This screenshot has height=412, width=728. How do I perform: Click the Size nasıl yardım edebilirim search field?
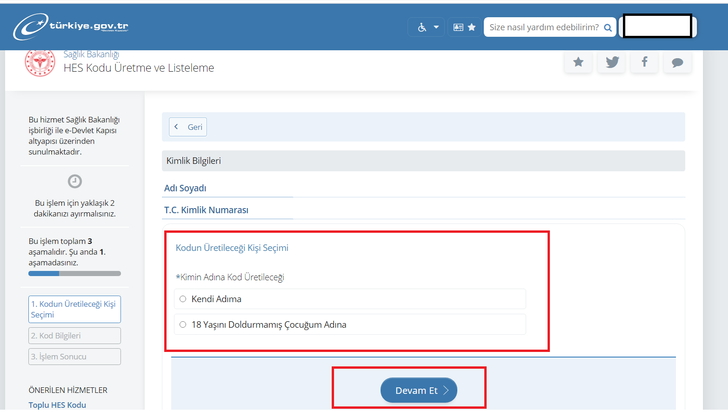click(543, 27)
